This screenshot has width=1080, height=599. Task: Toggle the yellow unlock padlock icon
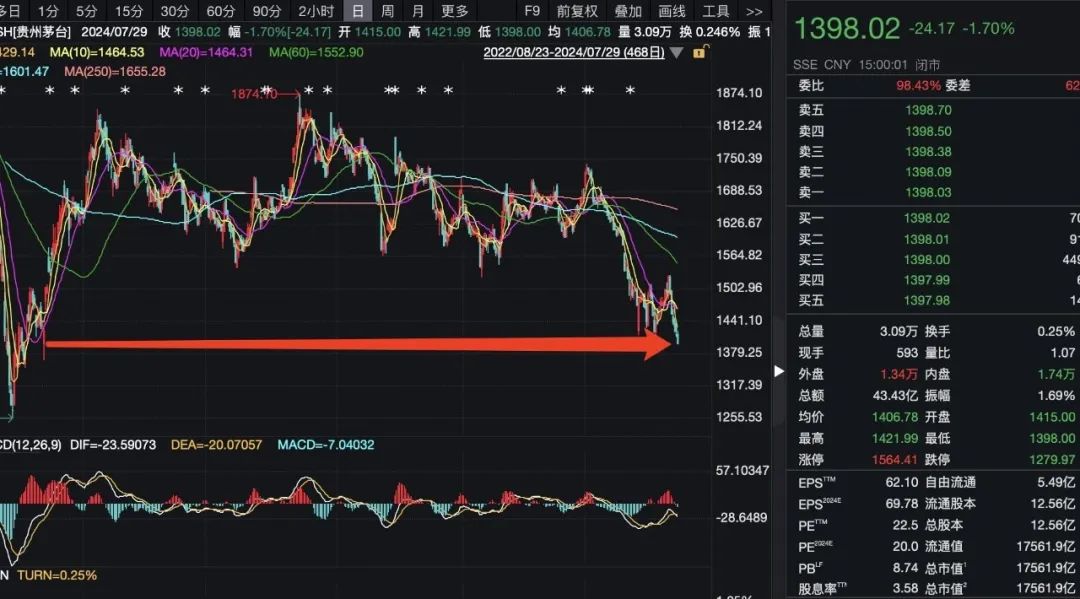pyautogui.click(x=699, y=52)
